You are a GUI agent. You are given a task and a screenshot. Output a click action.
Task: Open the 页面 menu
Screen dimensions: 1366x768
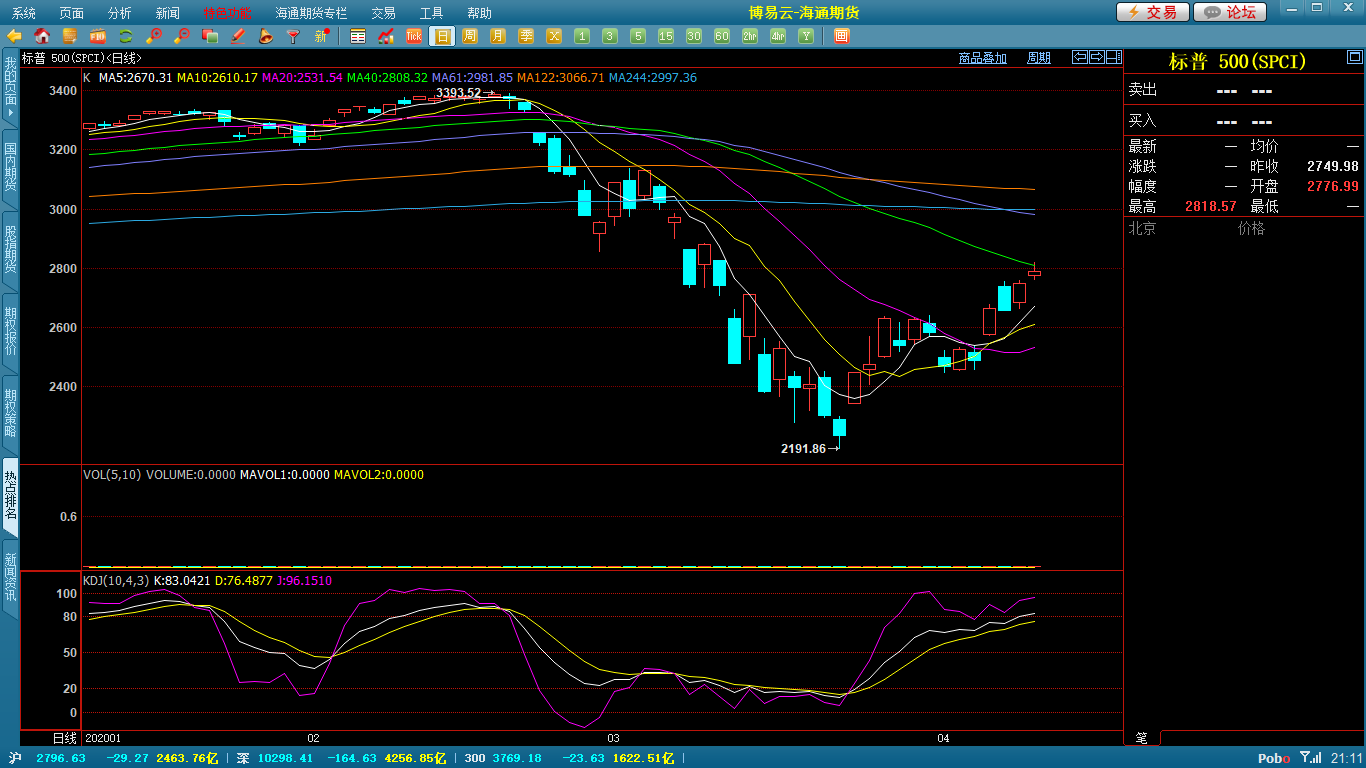(72, 13)
